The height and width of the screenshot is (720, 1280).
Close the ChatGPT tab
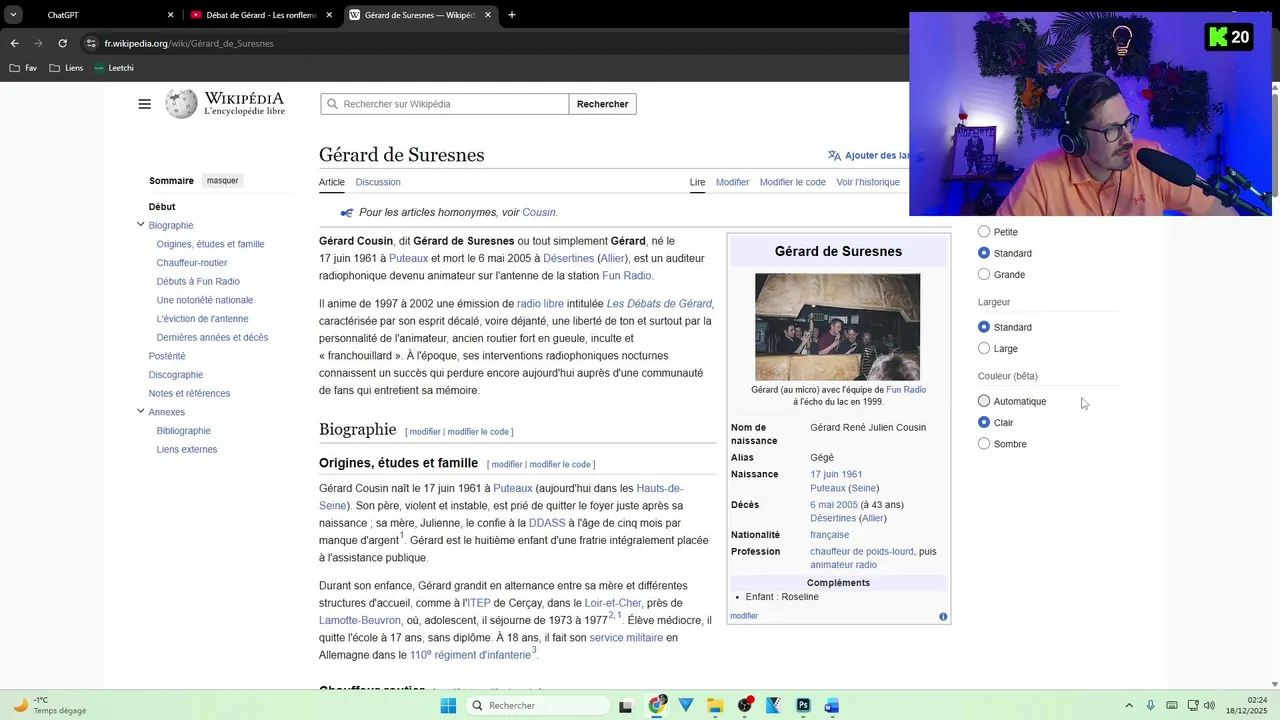170,15
